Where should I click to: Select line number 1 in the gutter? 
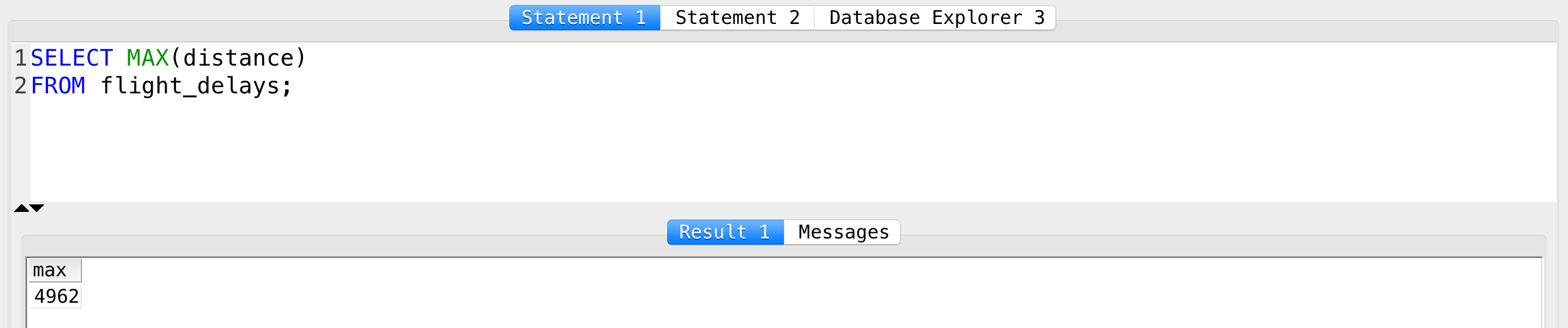pyautogui.click(x=20, y=58)
